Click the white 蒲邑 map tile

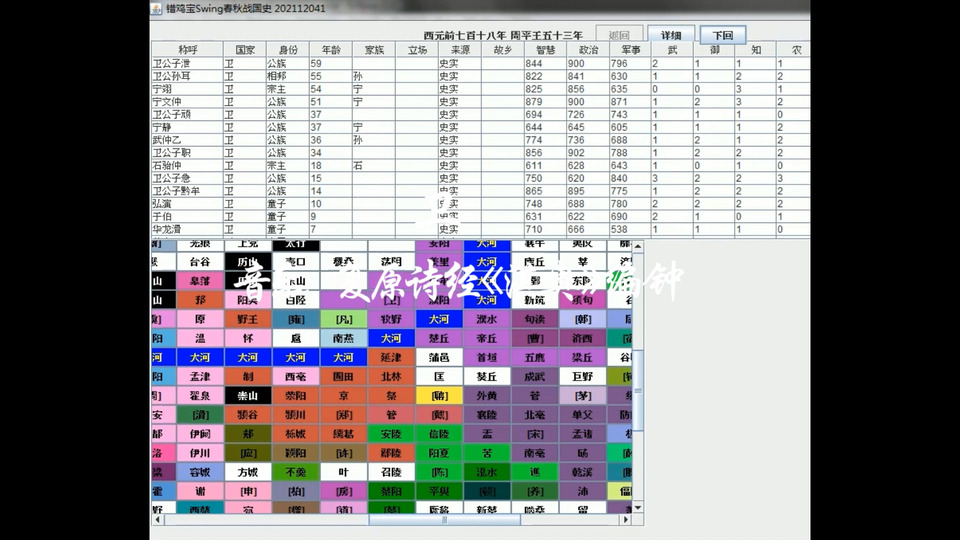[439, 357]
